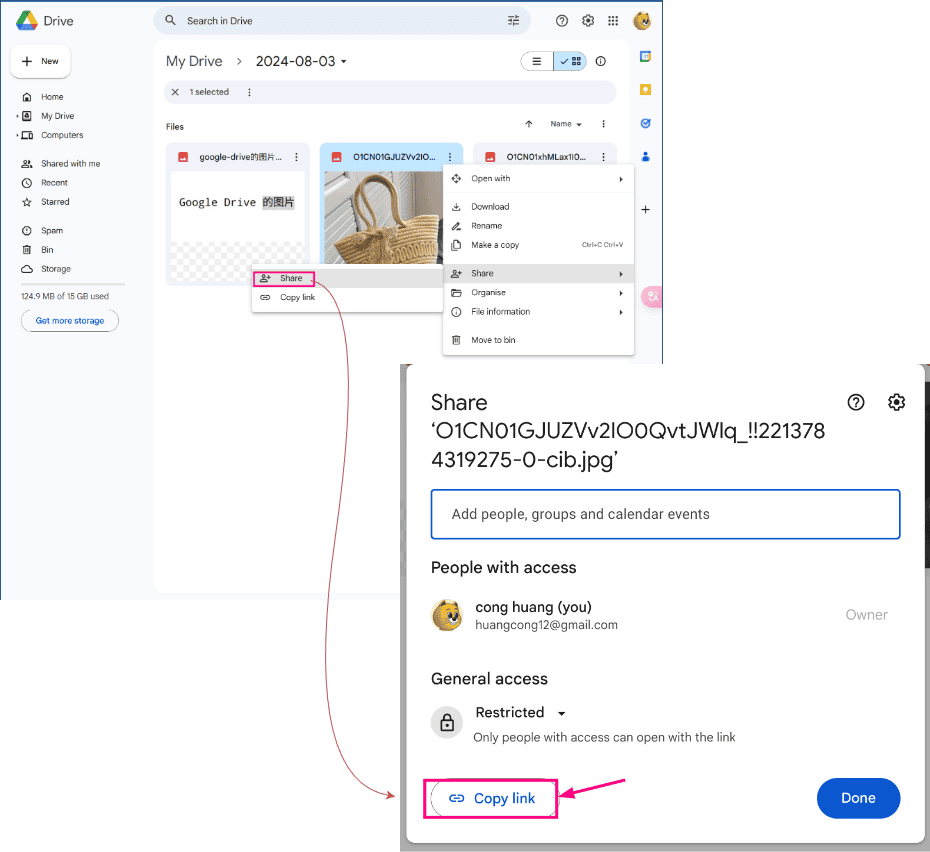This screenshot has height=852, width=930.
Task: Open Shared with me in sidebar
Action: click(70, 164)
